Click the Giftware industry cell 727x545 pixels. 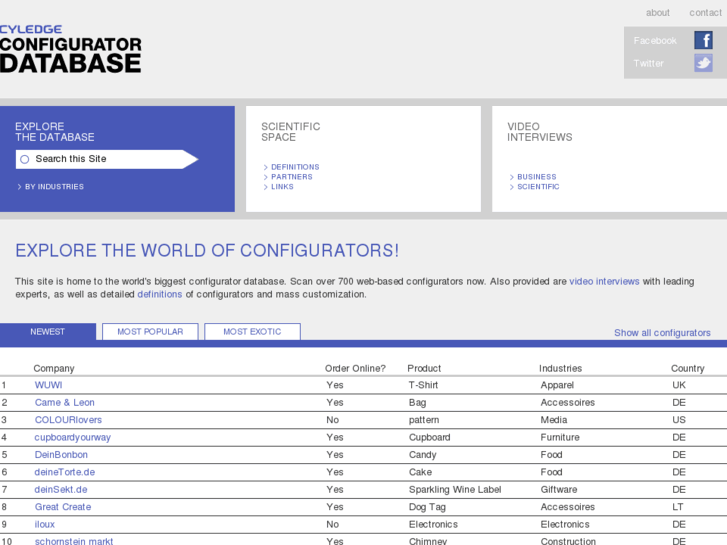pos(559,489)
